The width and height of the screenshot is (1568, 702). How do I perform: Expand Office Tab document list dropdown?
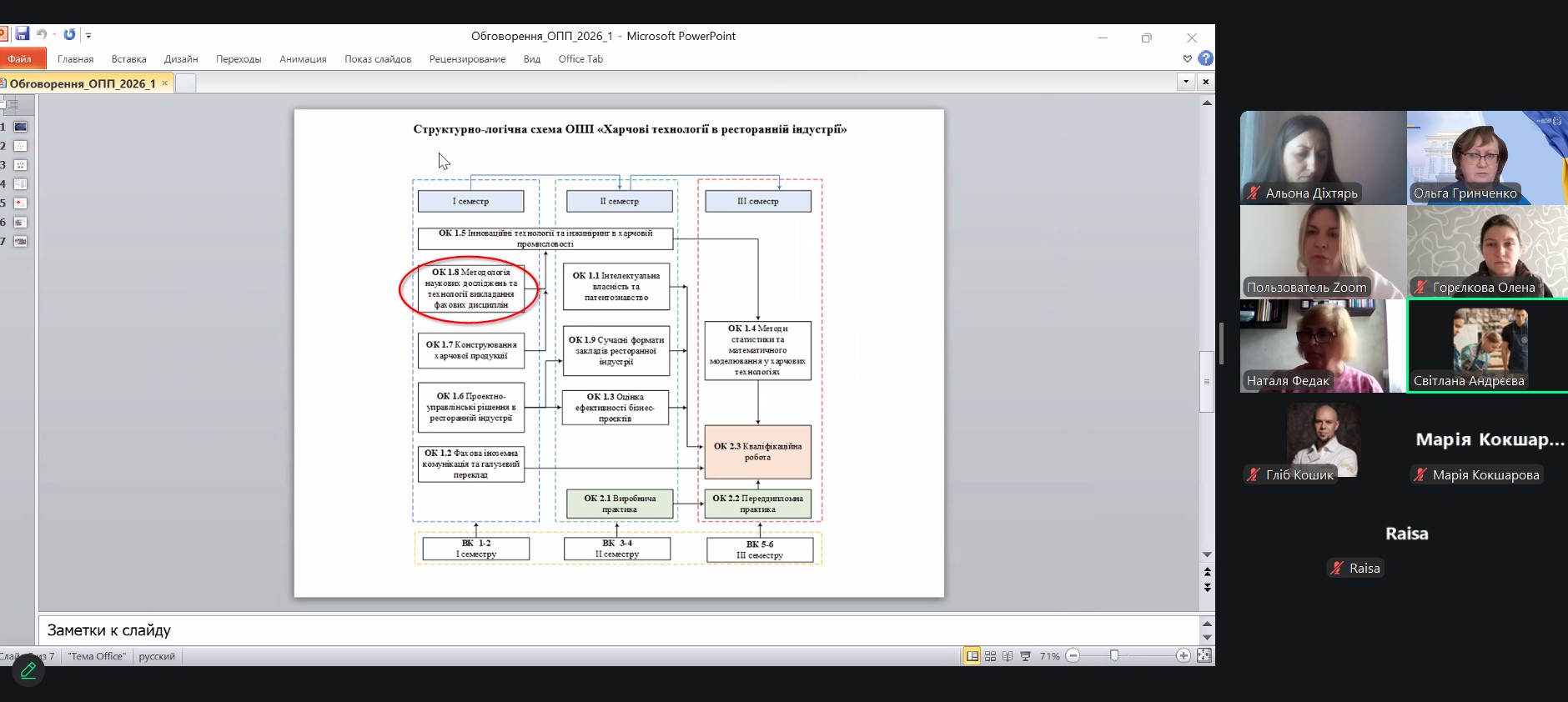(x=1186, y=82)
